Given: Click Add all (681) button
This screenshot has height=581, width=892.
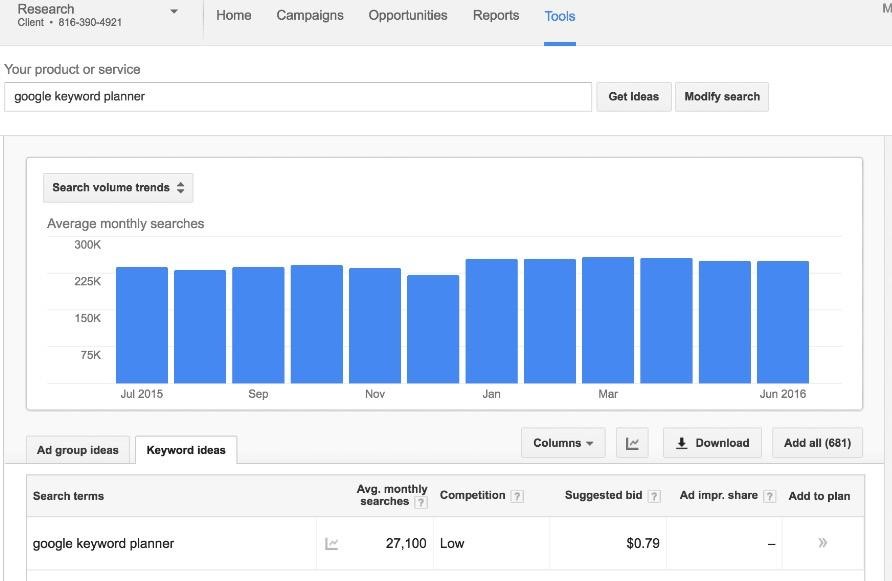Looking at the screenshot, I should click(817, 443).
